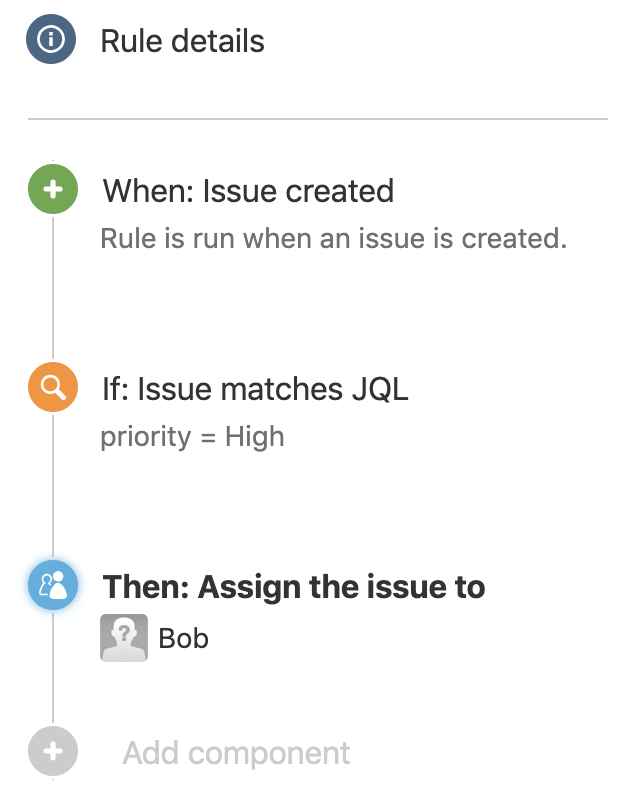Click the 'High' value in JQL expression
Image resolution: width=628 pixels, height=793 pixels.
(254, 437)
